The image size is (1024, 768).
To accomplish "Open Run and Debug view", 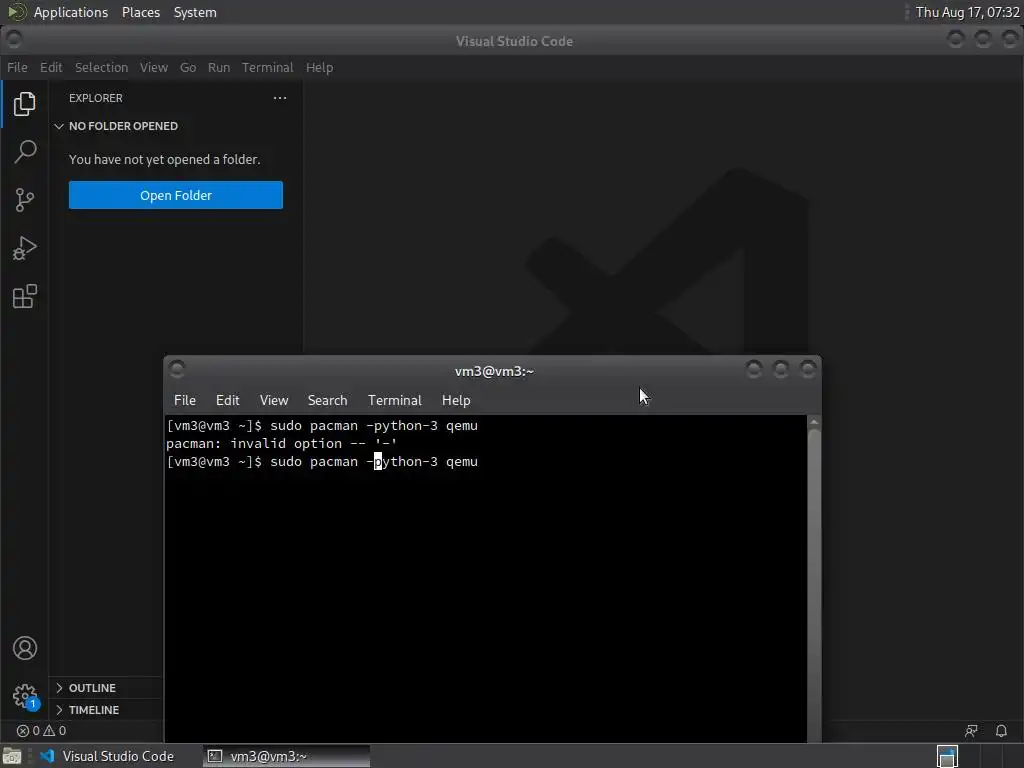I will tap(25, 248).
